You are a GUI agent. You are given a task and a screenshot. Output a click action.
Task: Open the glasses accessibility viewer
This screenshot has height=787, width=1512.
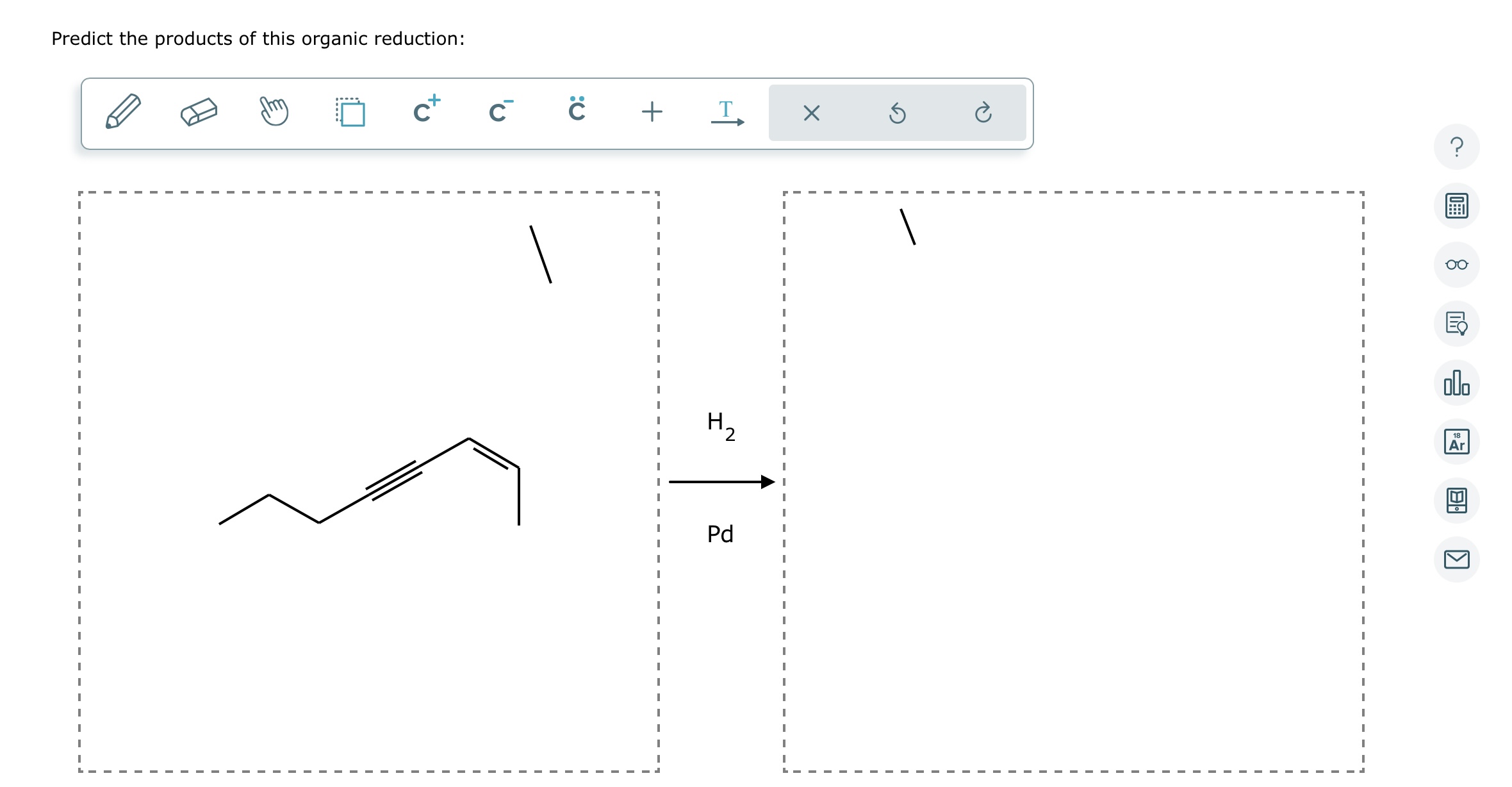point(1456,265)
